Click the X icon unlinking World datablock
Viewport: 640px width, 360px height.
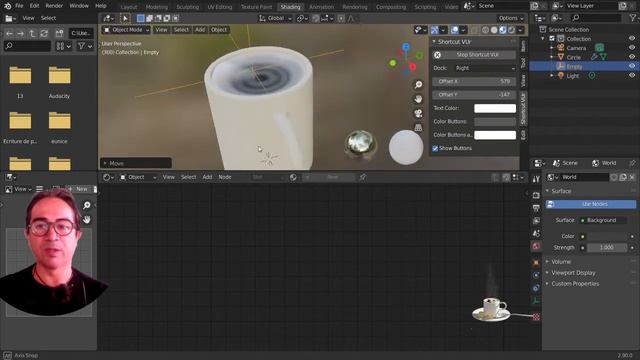coord(632,177)
